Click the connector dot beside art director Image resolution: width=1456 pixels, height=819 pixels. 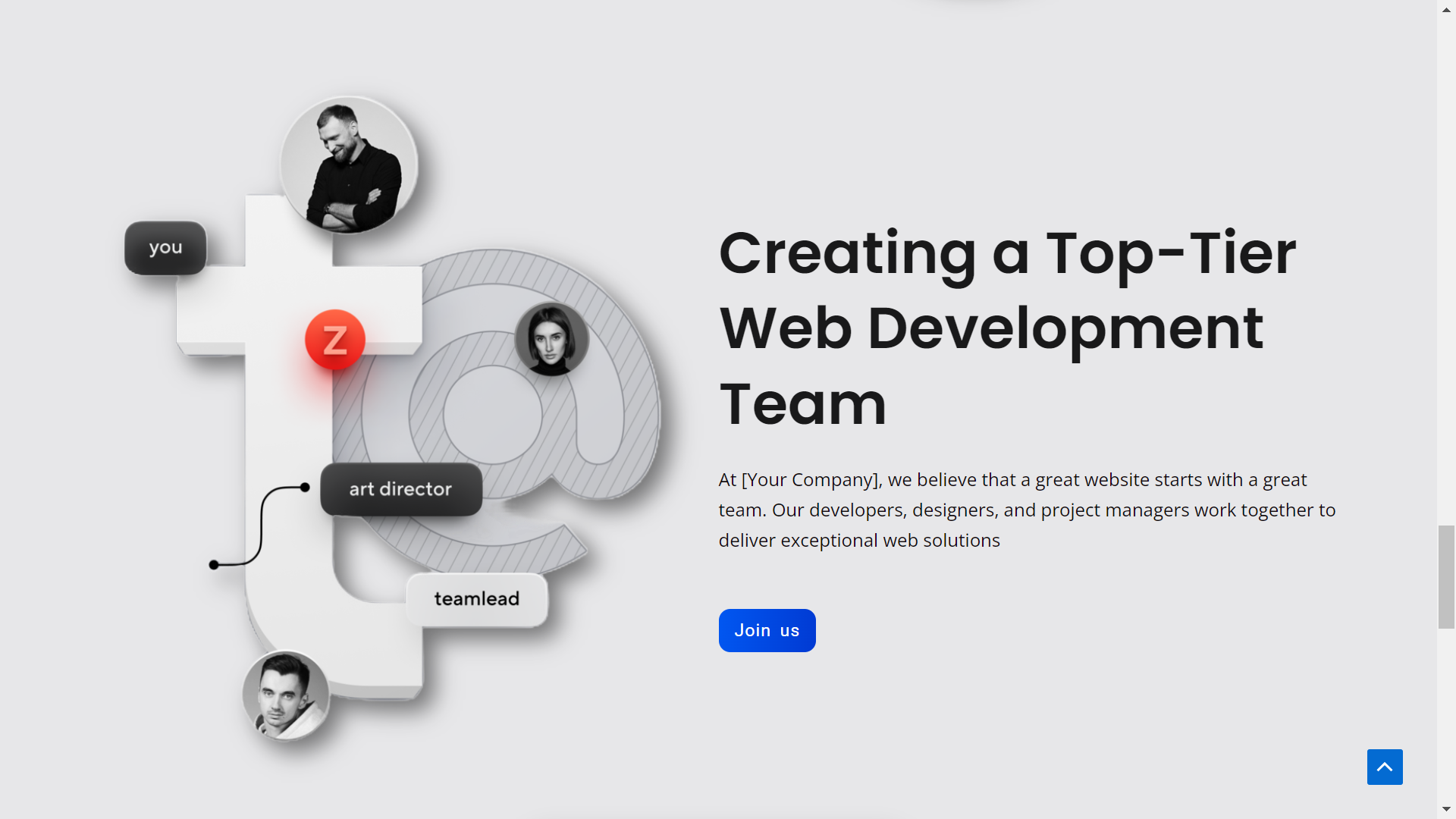tap(305, 488)
